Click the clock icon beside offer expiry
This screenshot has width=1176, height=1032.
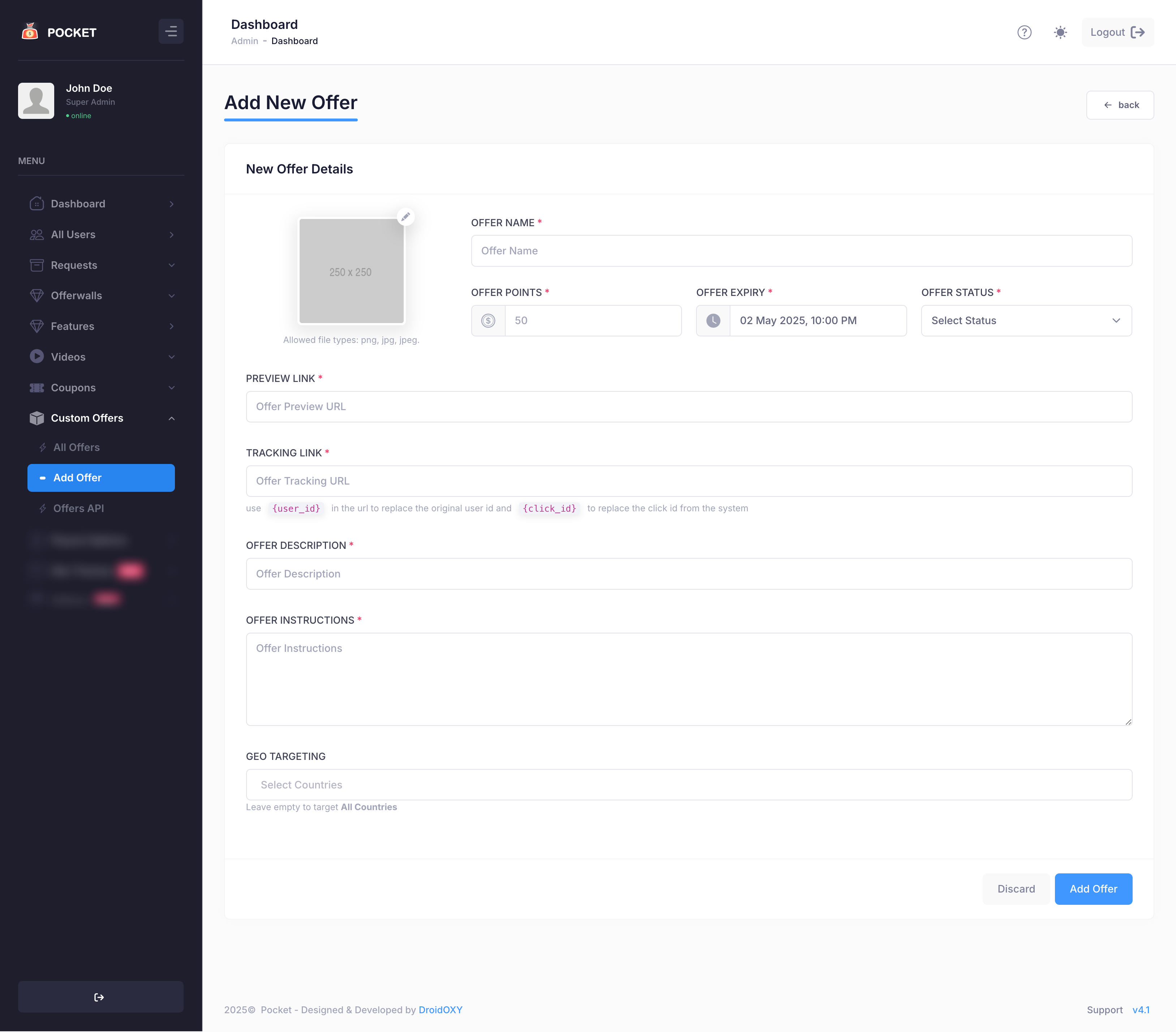point(713,321)
